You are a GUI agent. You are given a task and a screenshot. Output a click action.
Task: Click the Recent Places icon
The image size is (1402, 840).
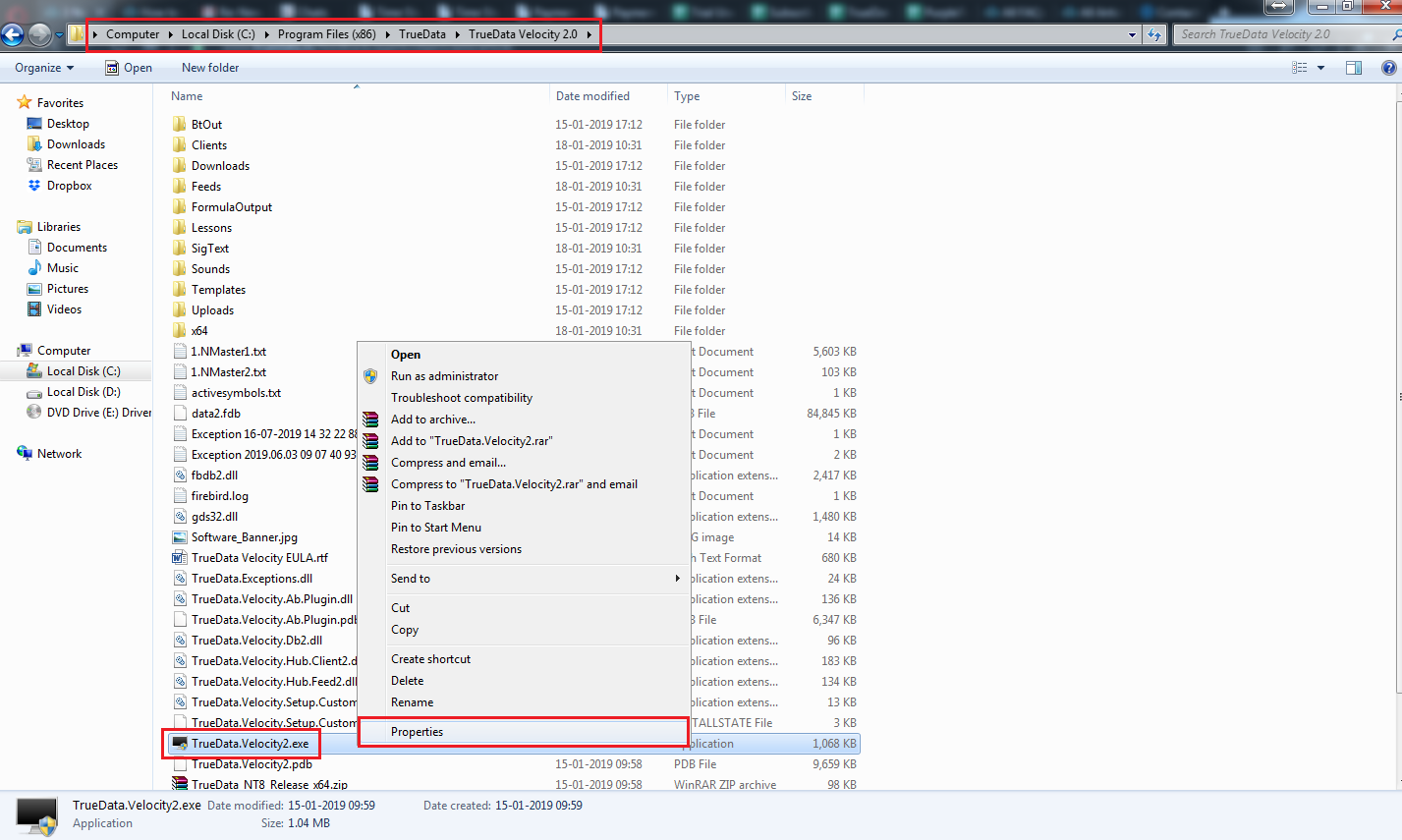tap(34, 165)
